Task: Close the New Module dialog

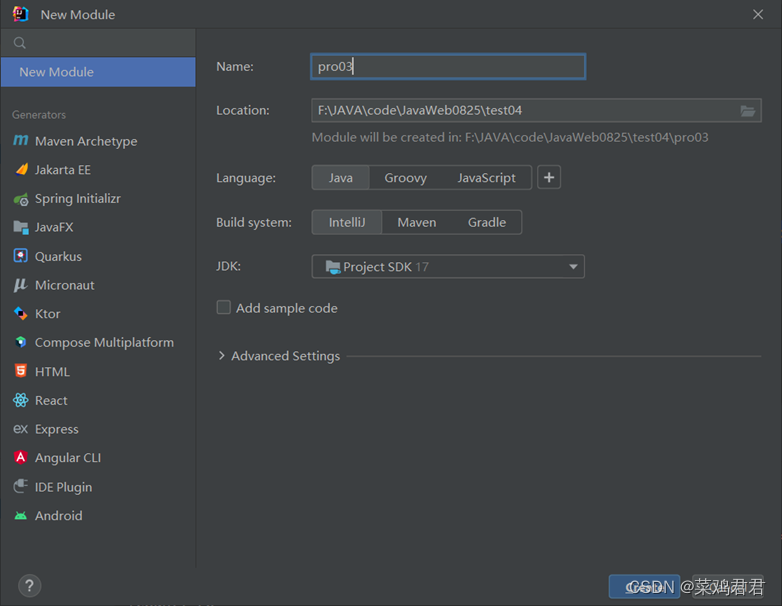Action: click(x=758, y=14)
